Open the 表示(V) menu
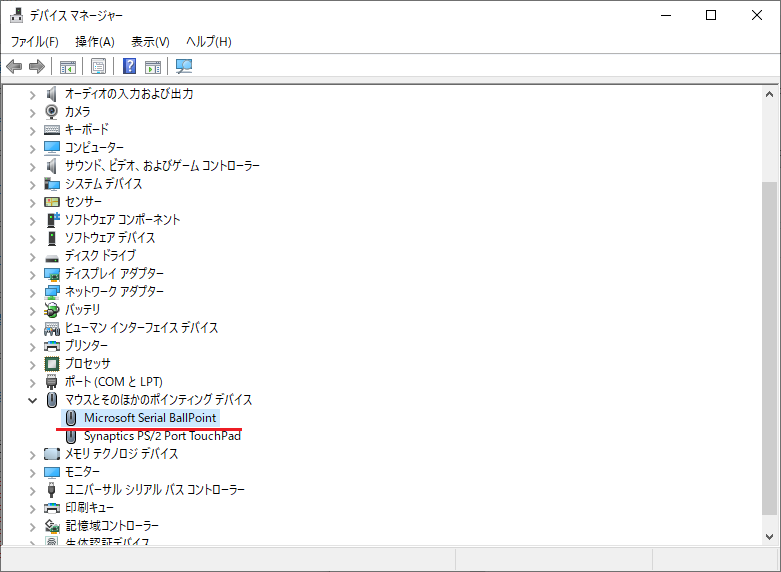The height and width of the screenshot is (572, 781). click(x=150, y=41)
